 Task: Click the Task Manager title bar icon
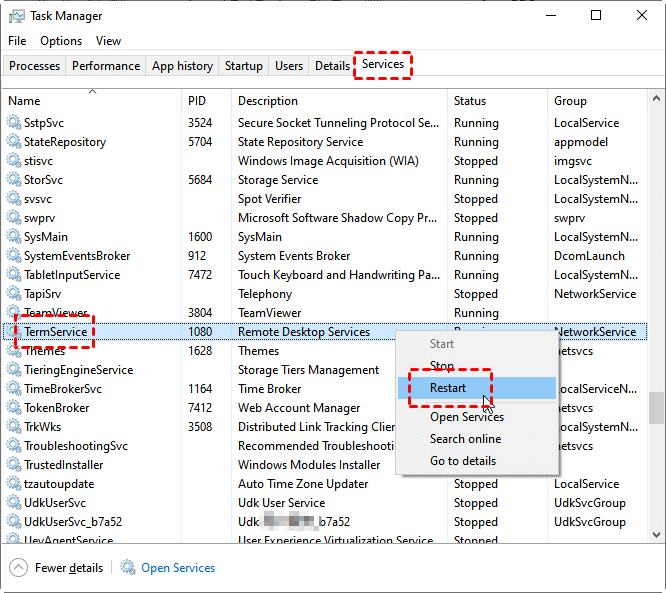[x=16, y=16]
